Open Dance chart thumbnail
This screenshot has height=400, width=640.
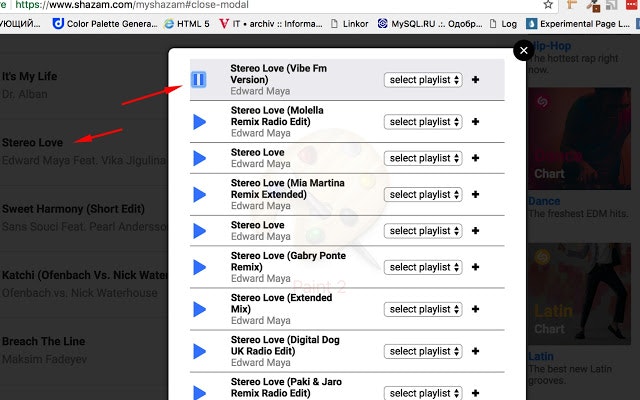(x=579, y=139)
